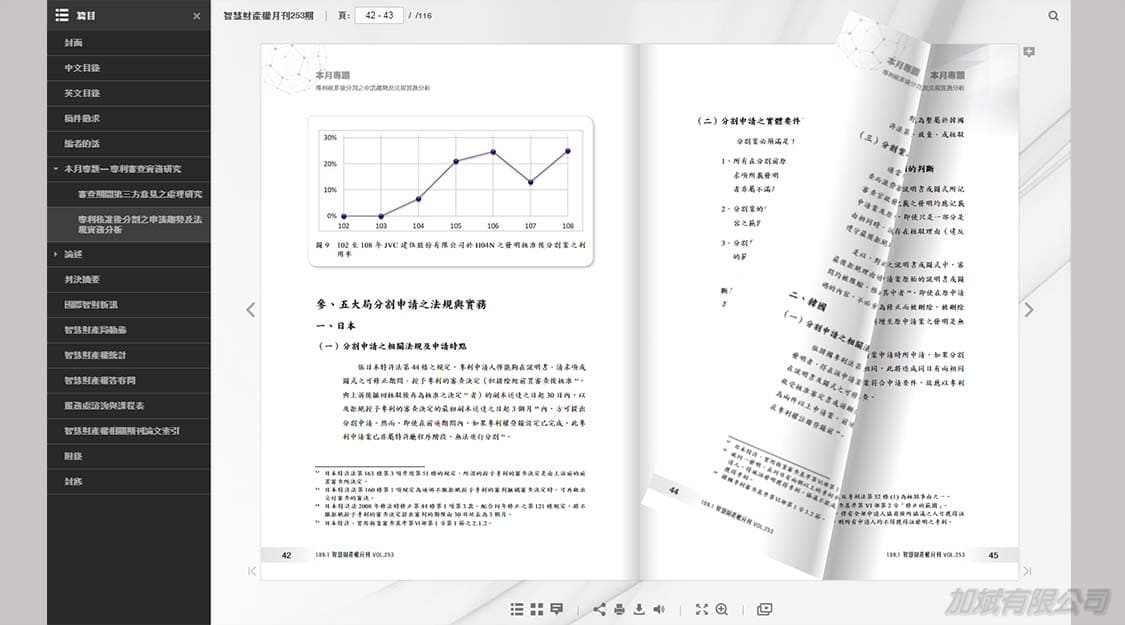Jump to the last page arrow

click(1027, 571)
